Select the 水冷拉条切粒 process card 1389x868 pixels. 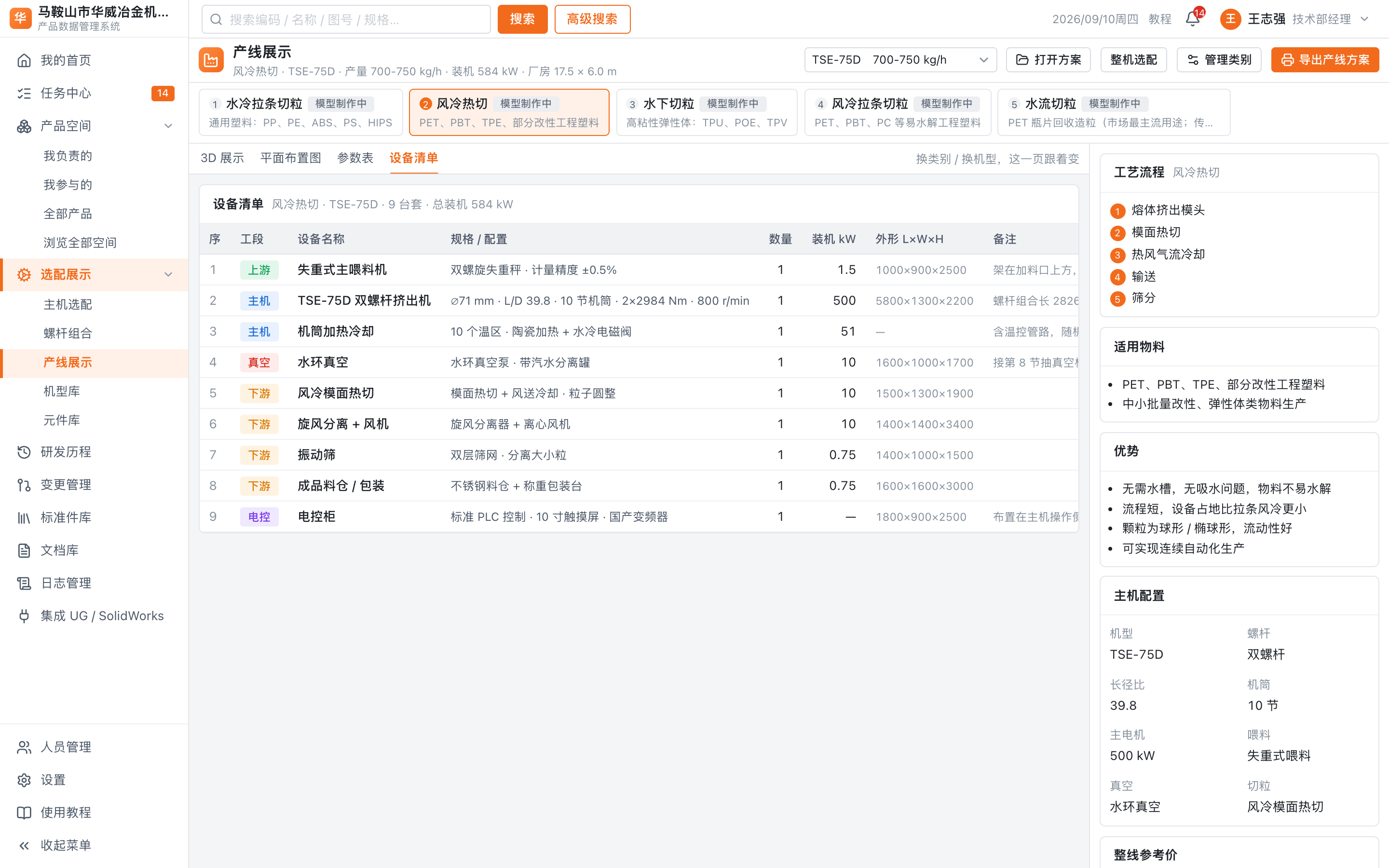[x=301, y=112]
